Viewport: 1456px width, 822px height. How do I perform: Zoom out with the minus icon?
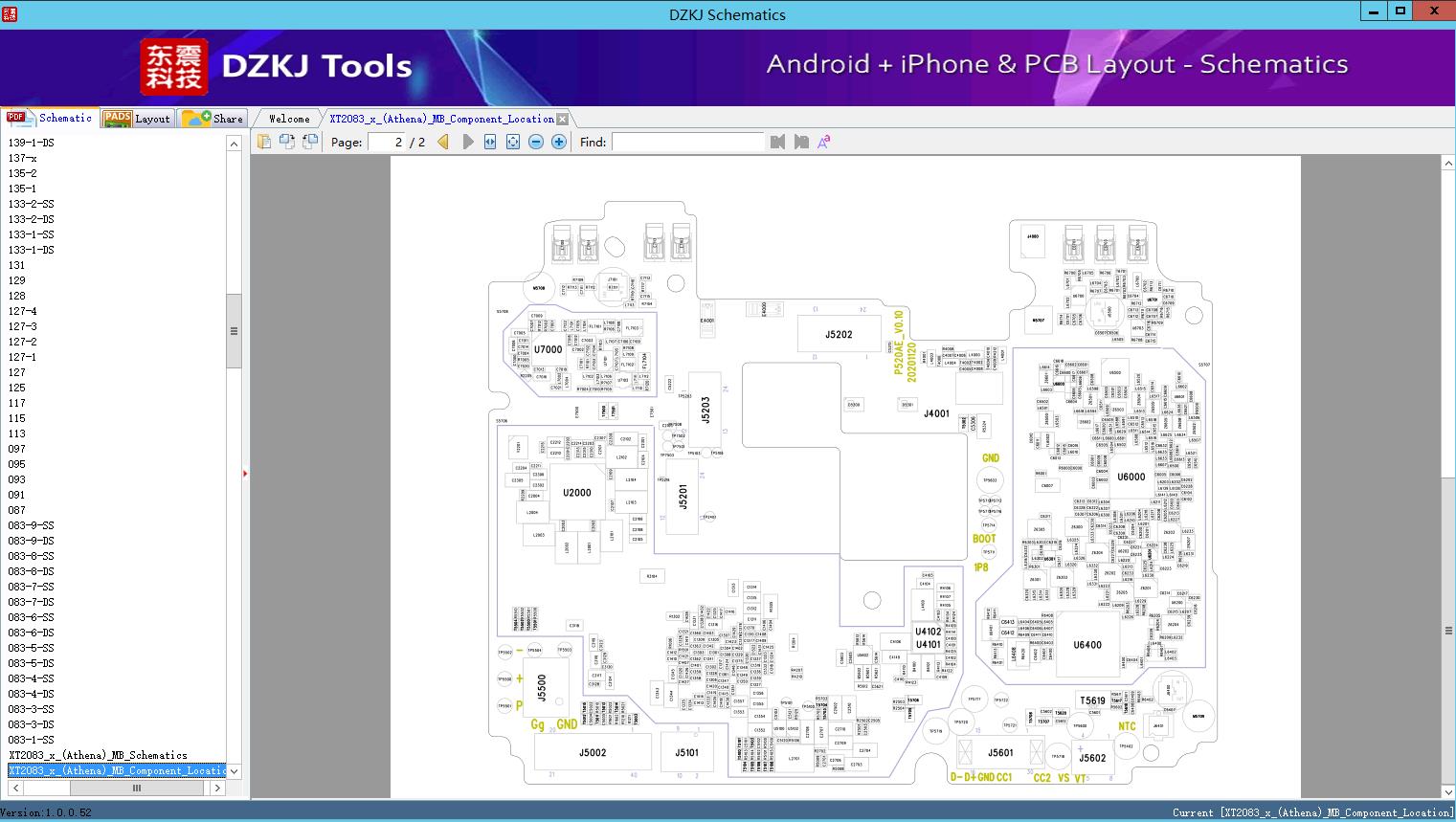click(536, 142)
